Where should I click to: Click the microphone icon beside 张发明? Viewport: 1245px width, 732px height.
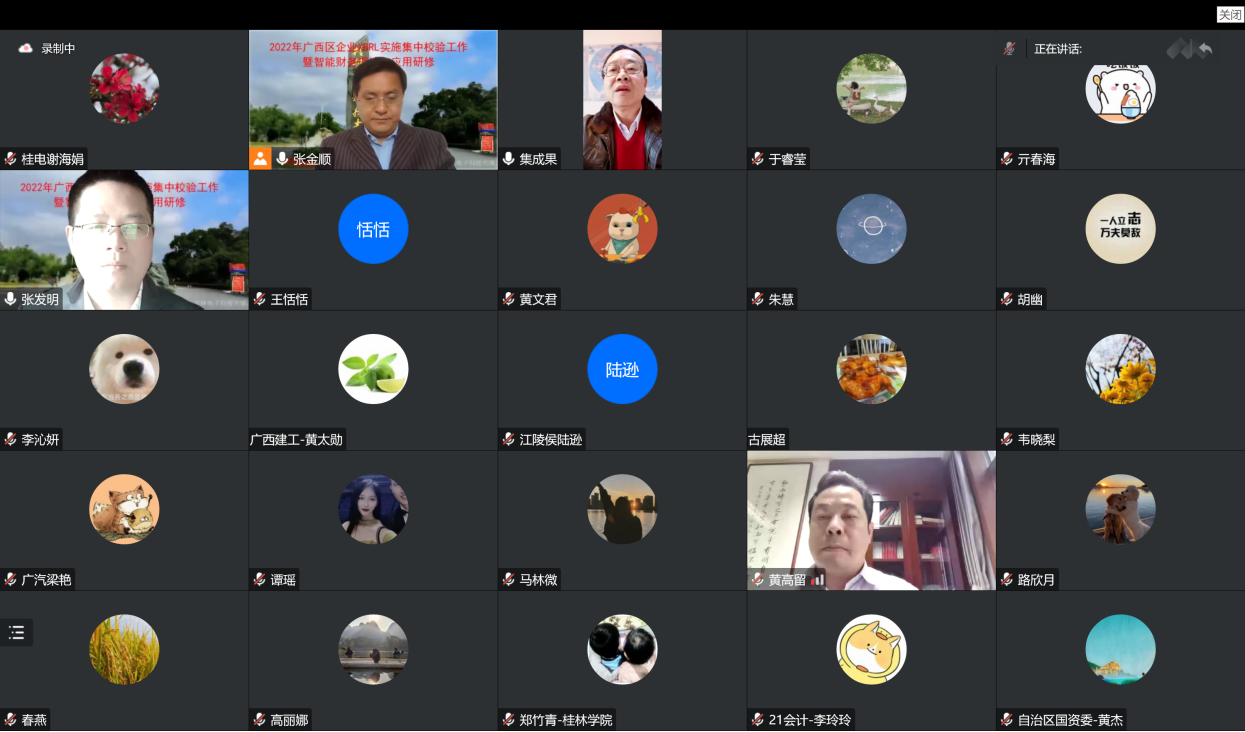click(11, 299)
